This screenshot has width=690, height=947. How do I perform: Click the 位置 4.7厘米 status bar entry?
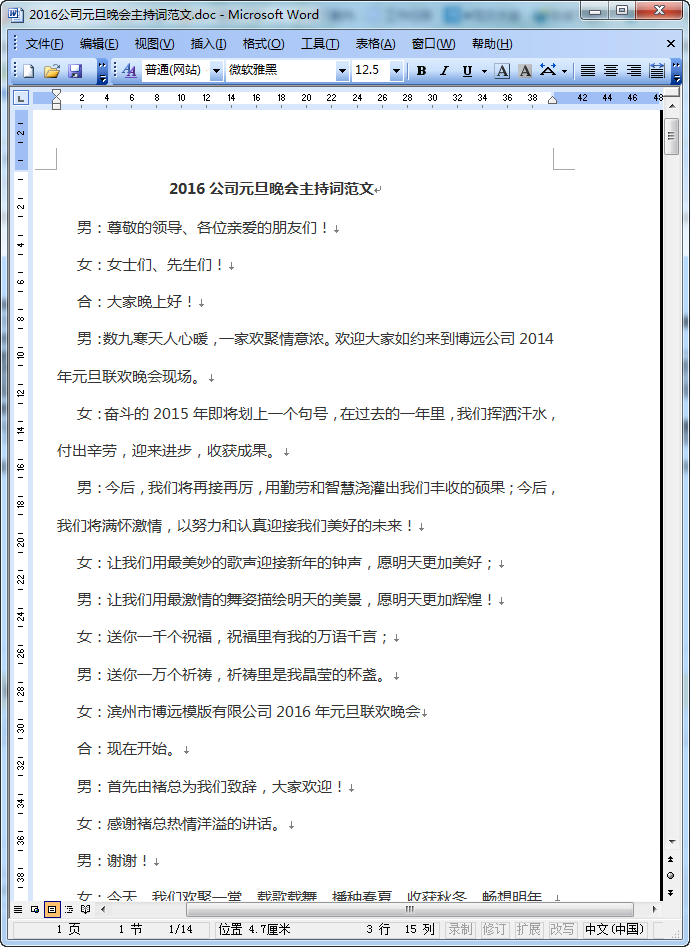coord(254,929)
